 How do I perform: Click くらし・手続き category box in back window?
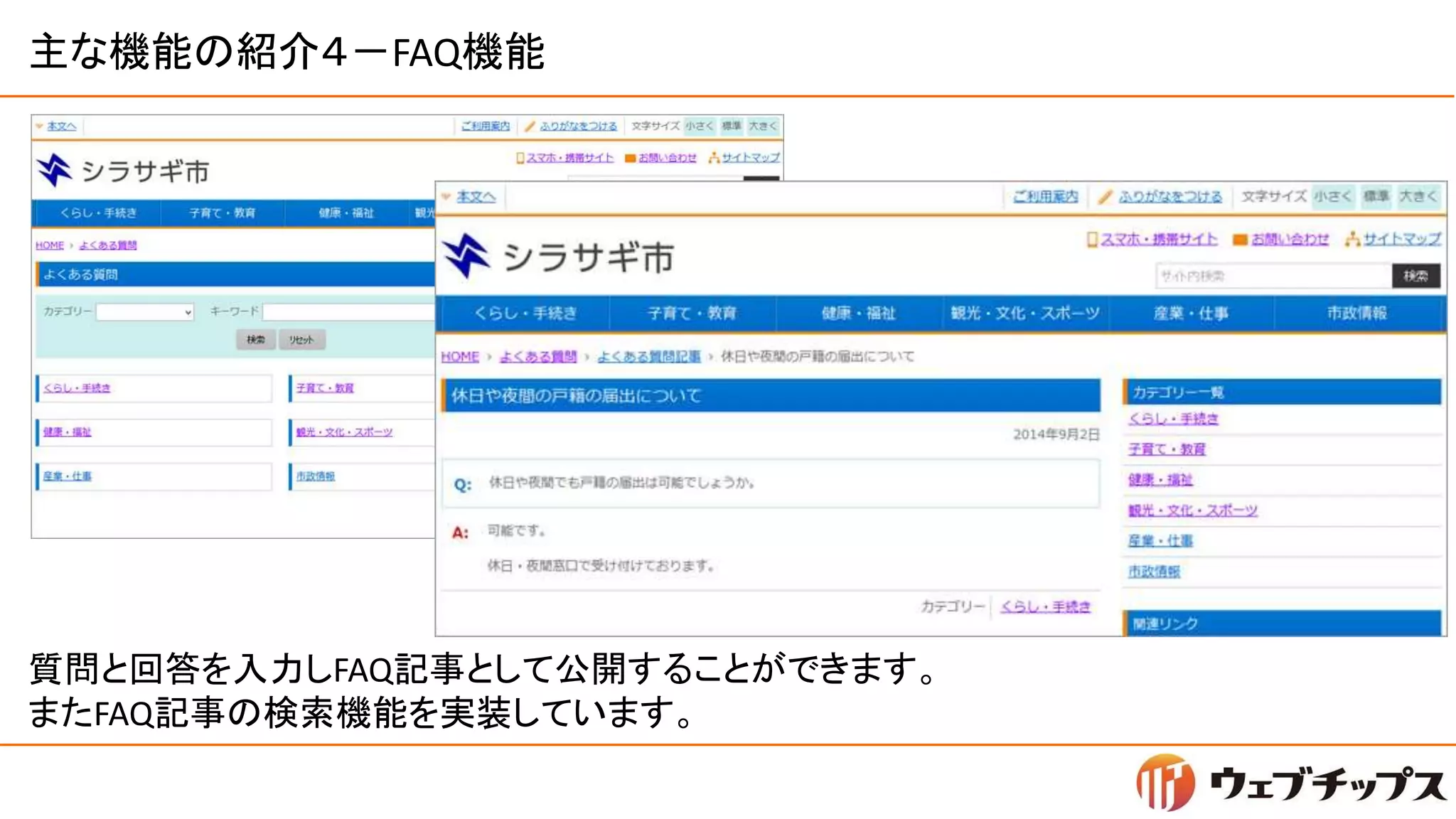(154, 388)
